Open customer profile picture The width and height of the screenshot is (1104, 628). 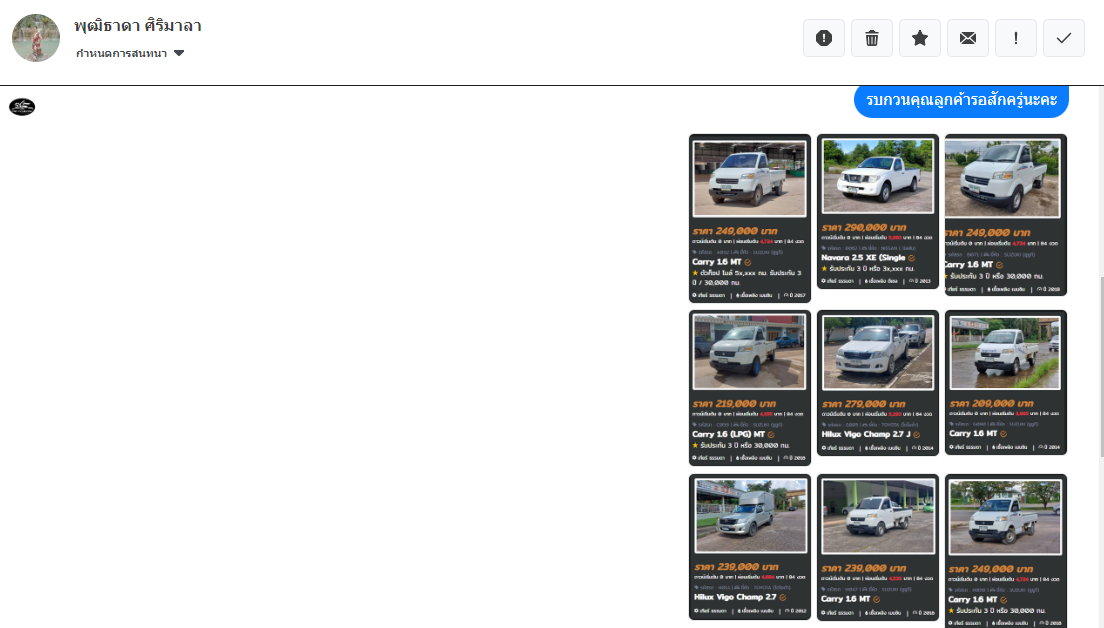(36, 38)
